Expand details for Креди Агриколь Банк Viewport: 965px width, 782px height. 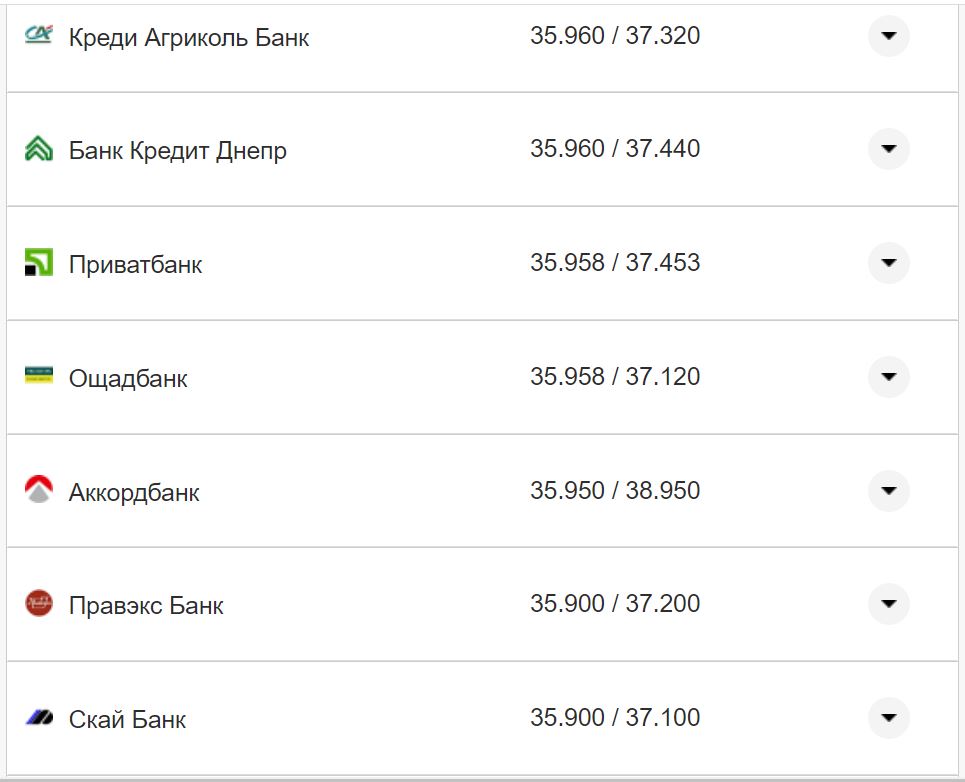tap(887, 36)
